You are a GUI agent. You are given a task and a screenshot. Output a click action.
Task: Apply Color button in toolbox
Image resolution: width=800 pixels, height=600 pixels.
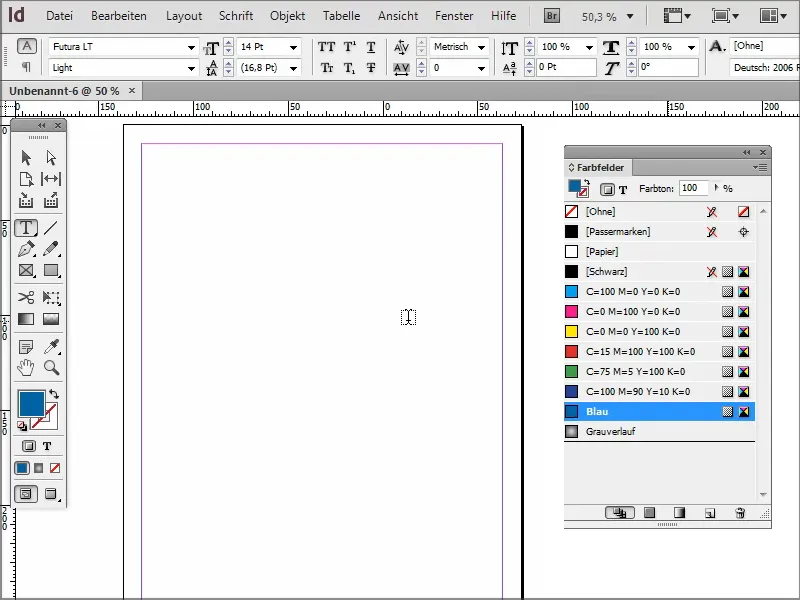tap(22, 468)
